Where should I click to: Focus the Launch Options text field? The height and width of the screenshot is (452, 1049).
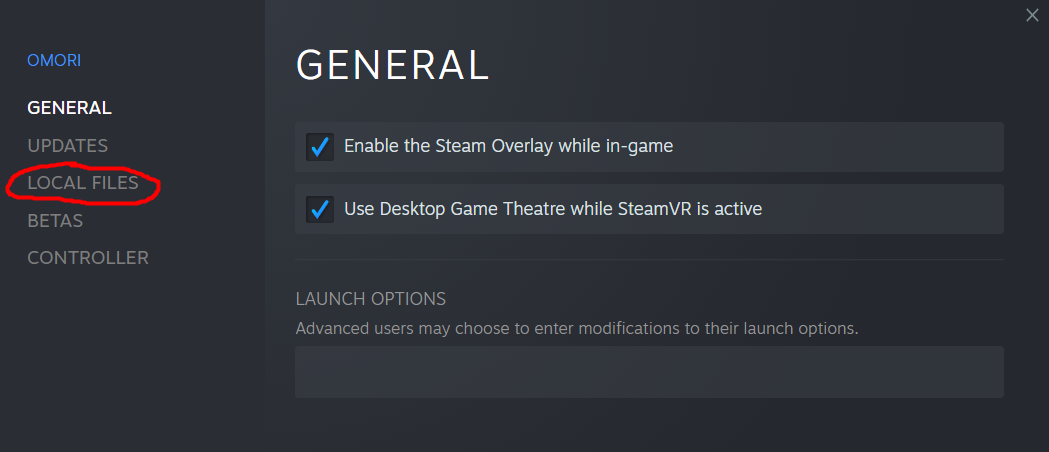click(x=649, y=372)
